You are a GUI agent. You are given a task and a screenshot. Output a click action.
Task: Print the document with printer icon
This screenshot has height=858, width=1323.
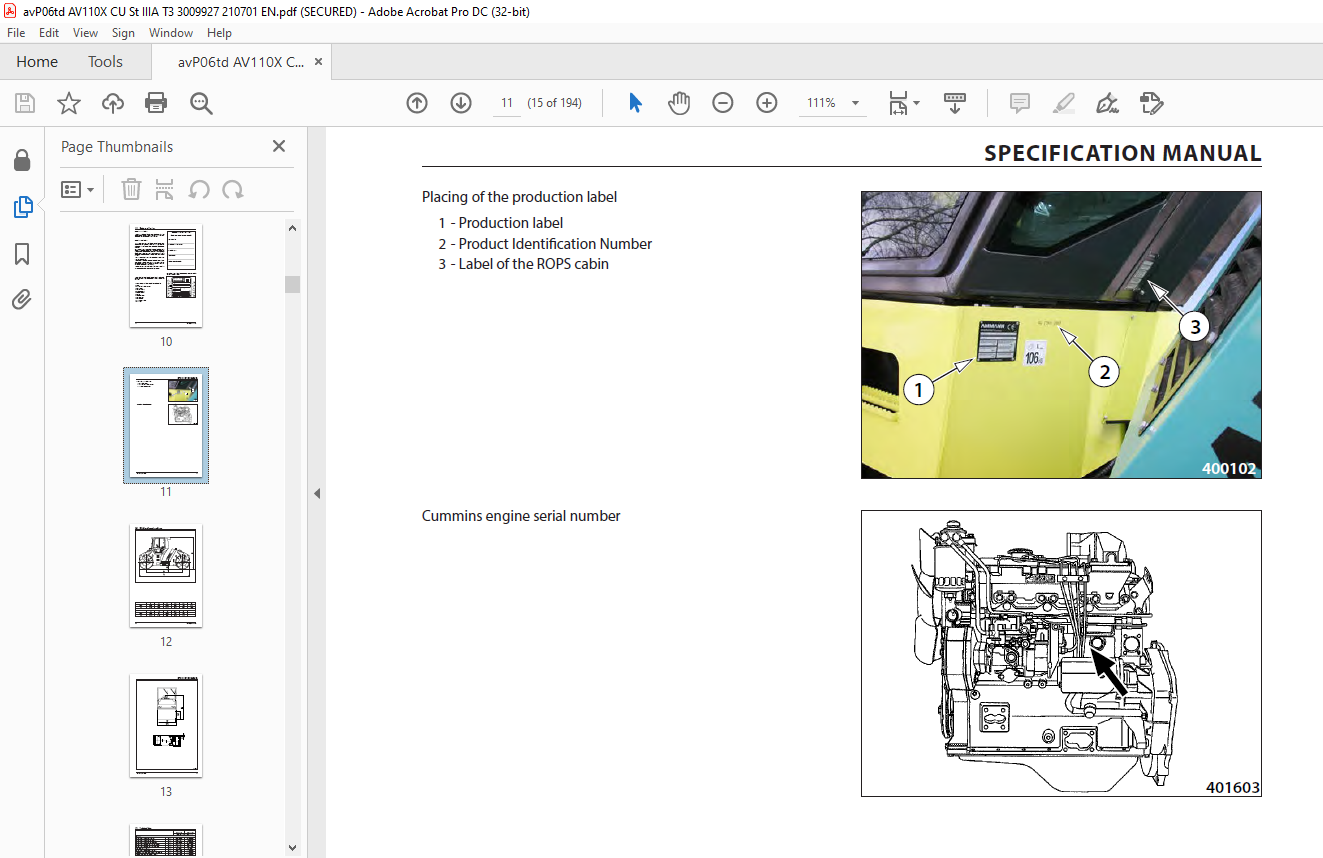coord(156,103)
